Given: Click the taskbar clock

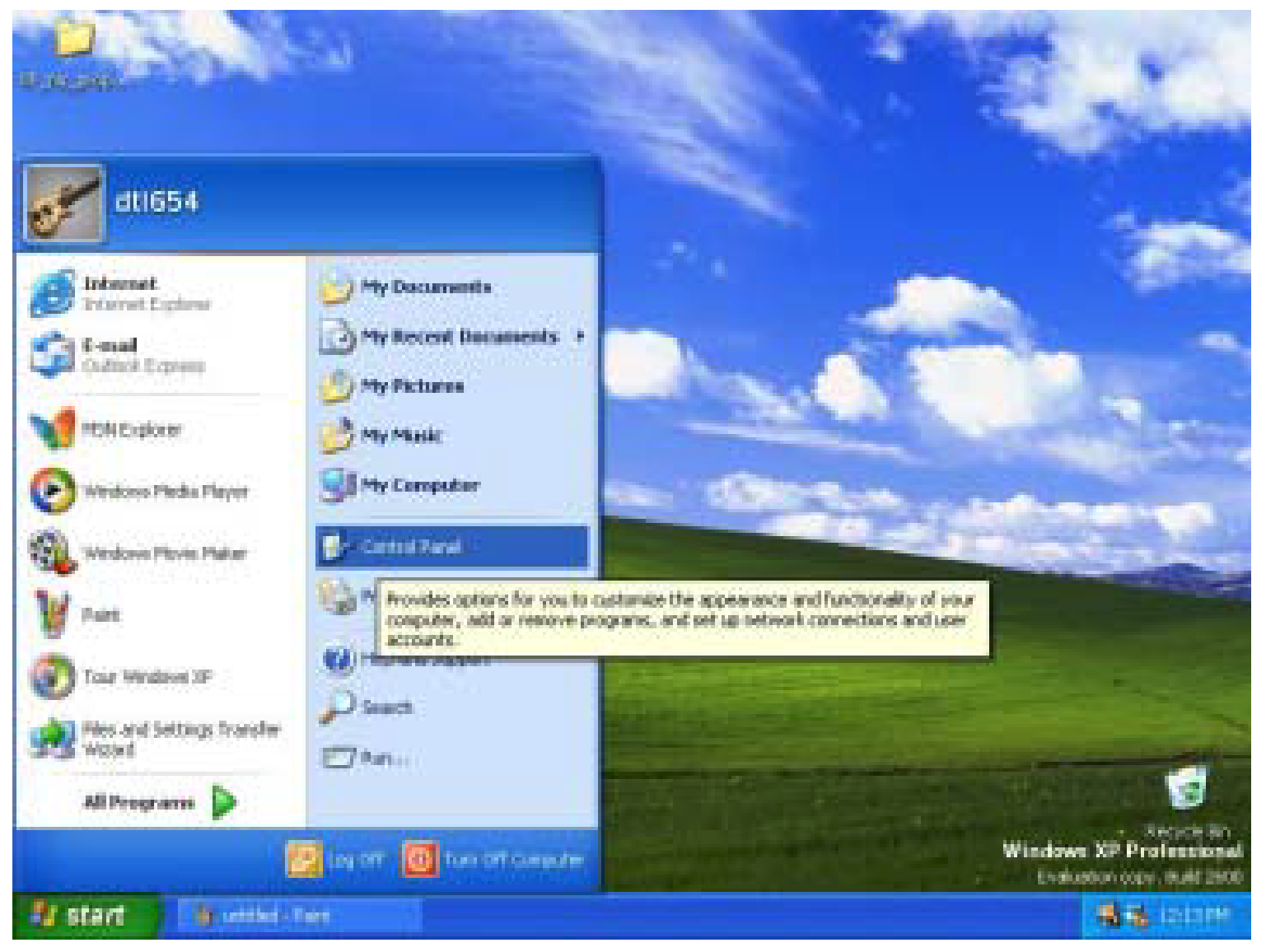Looking at the screenshot, I should 1195,915.
